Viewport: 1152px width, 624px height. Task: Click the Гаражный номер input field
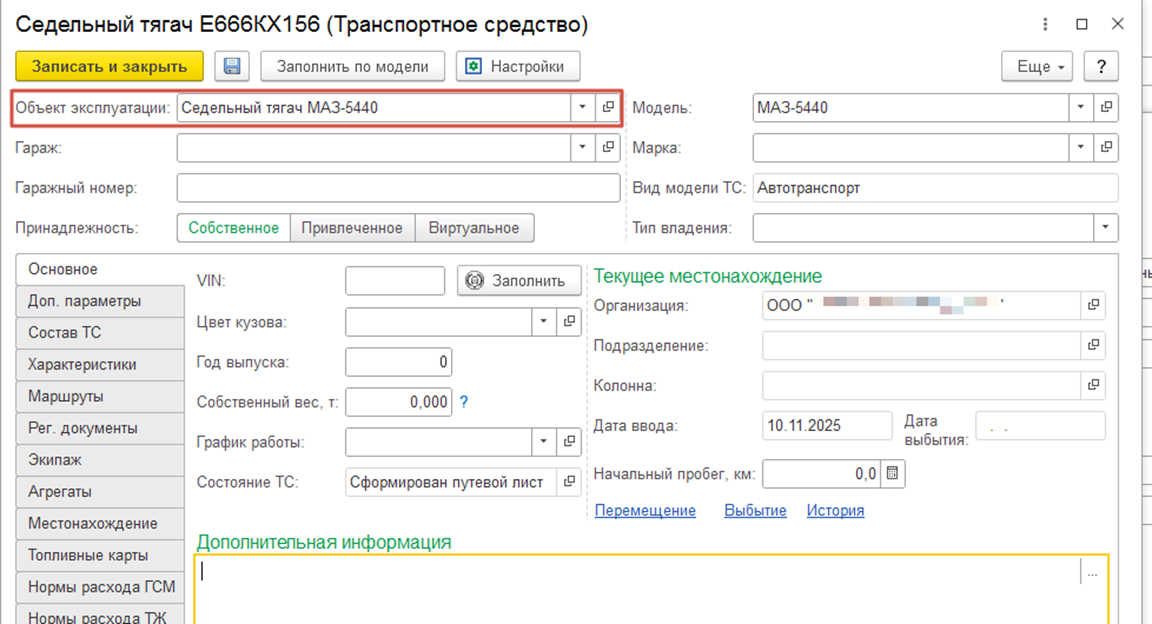[x=398, y=187]
